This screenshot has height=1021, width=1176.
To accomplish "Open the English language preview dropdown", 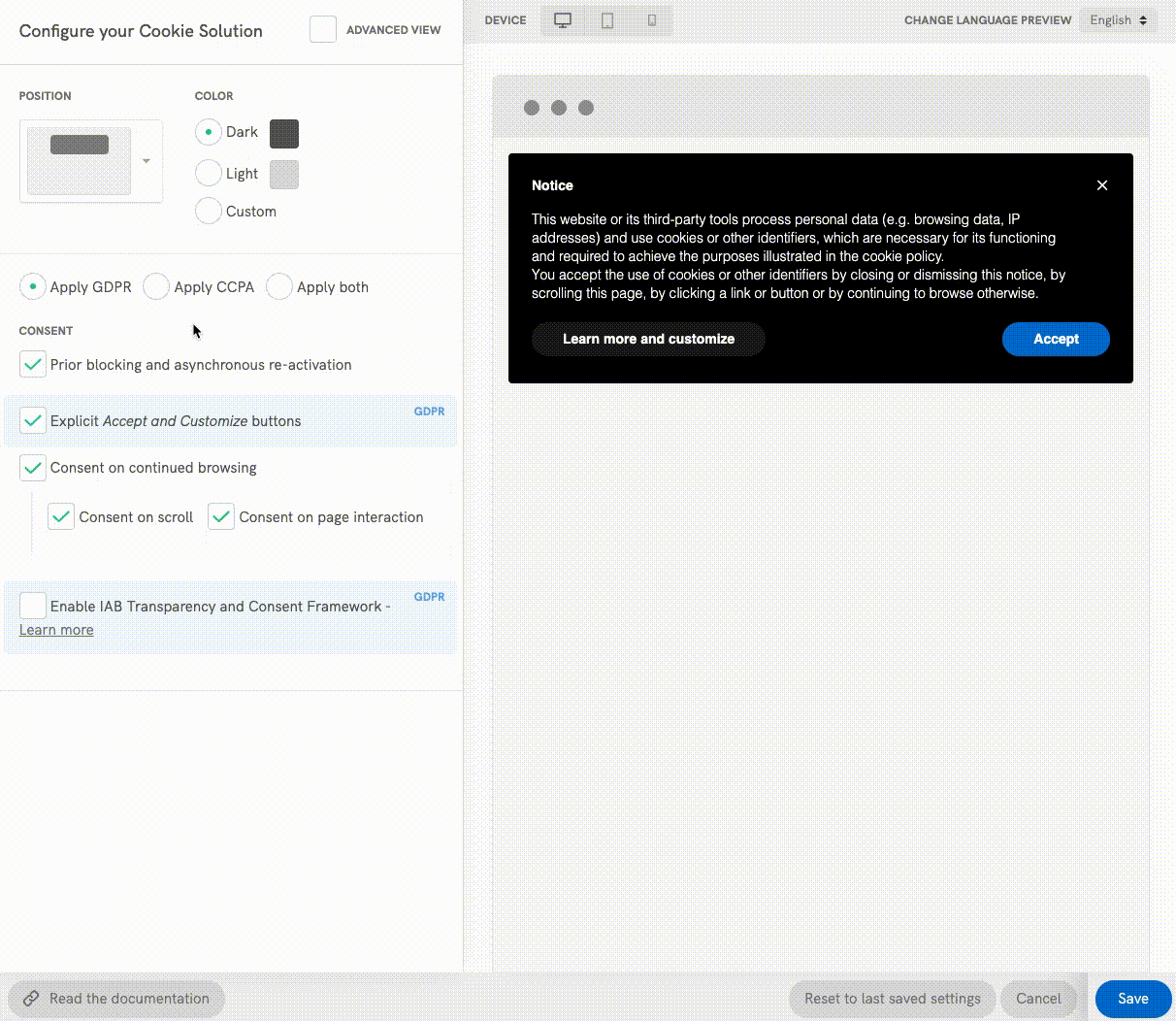I will (1118, 20).
